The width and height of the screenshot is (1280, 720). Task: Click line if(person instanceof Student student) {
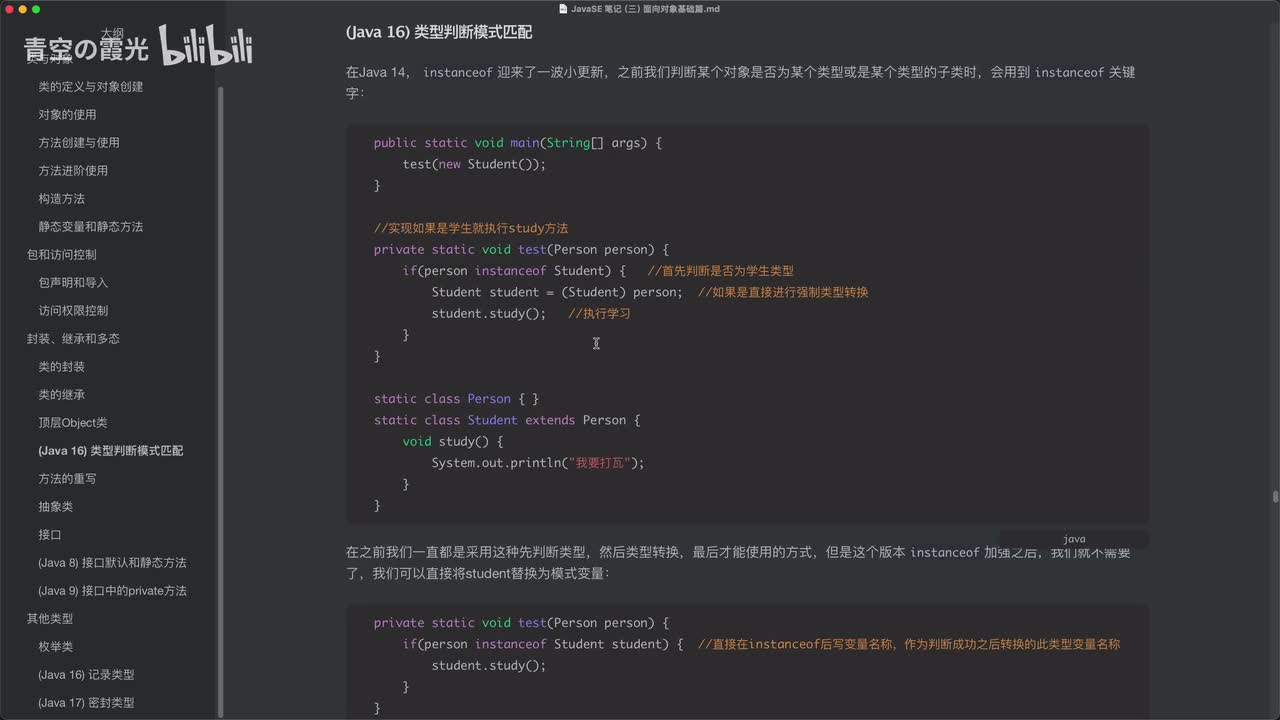point(543,644)
